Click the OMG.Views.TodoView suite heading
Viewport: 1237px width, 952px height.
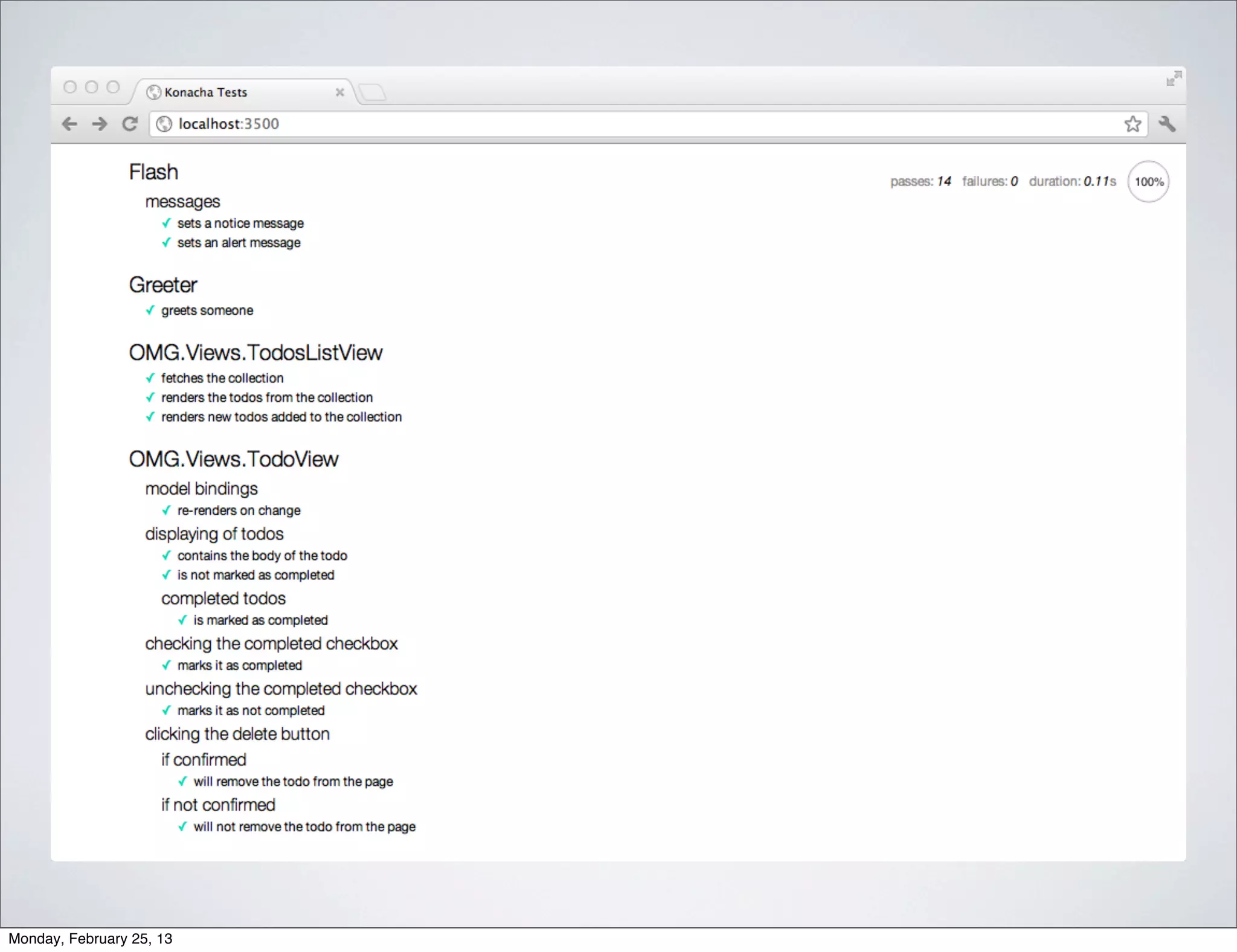tap(234, 459)
